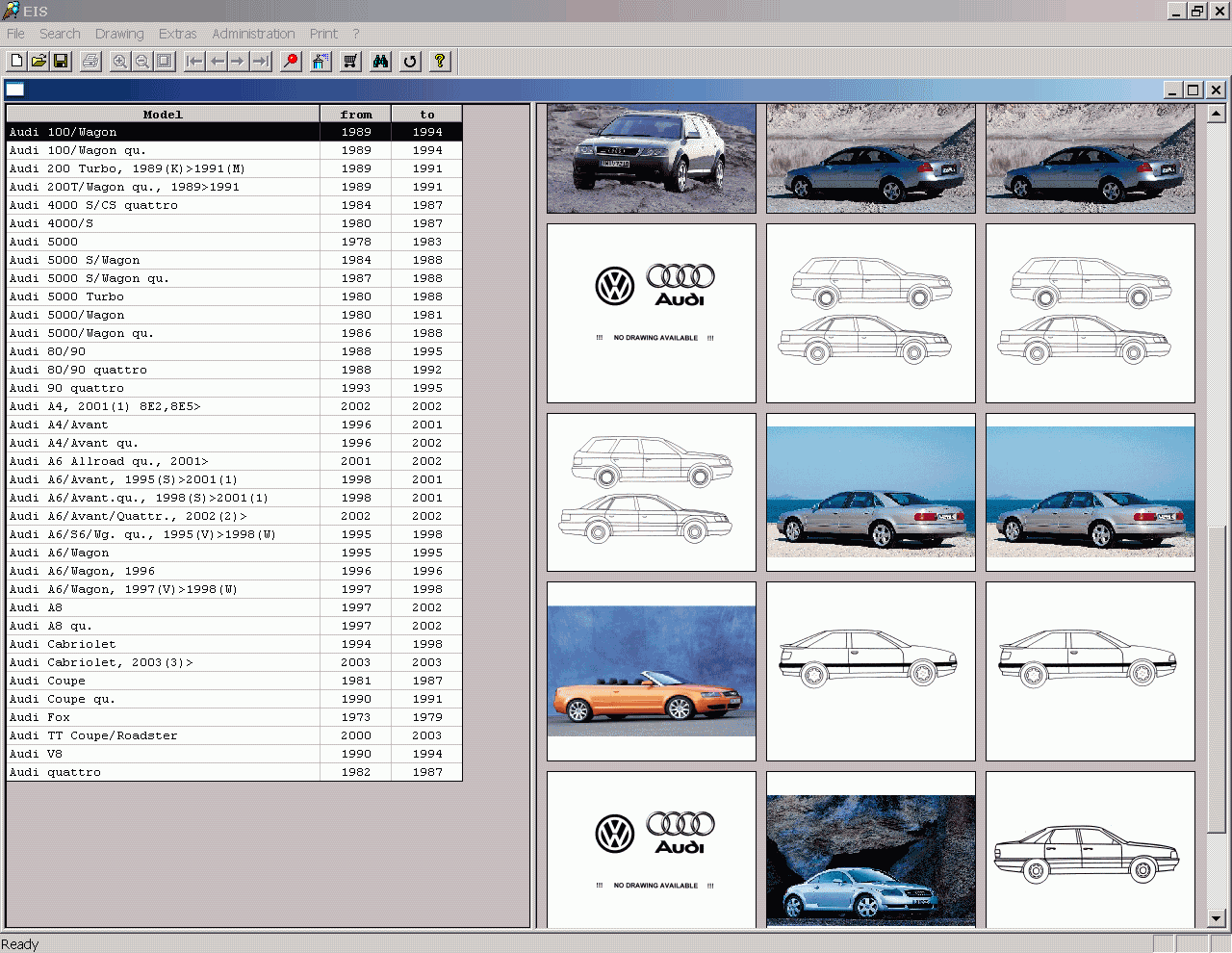Select the Audi A4/Avant qu. row

pyautogui.click(x=234, y=443)
